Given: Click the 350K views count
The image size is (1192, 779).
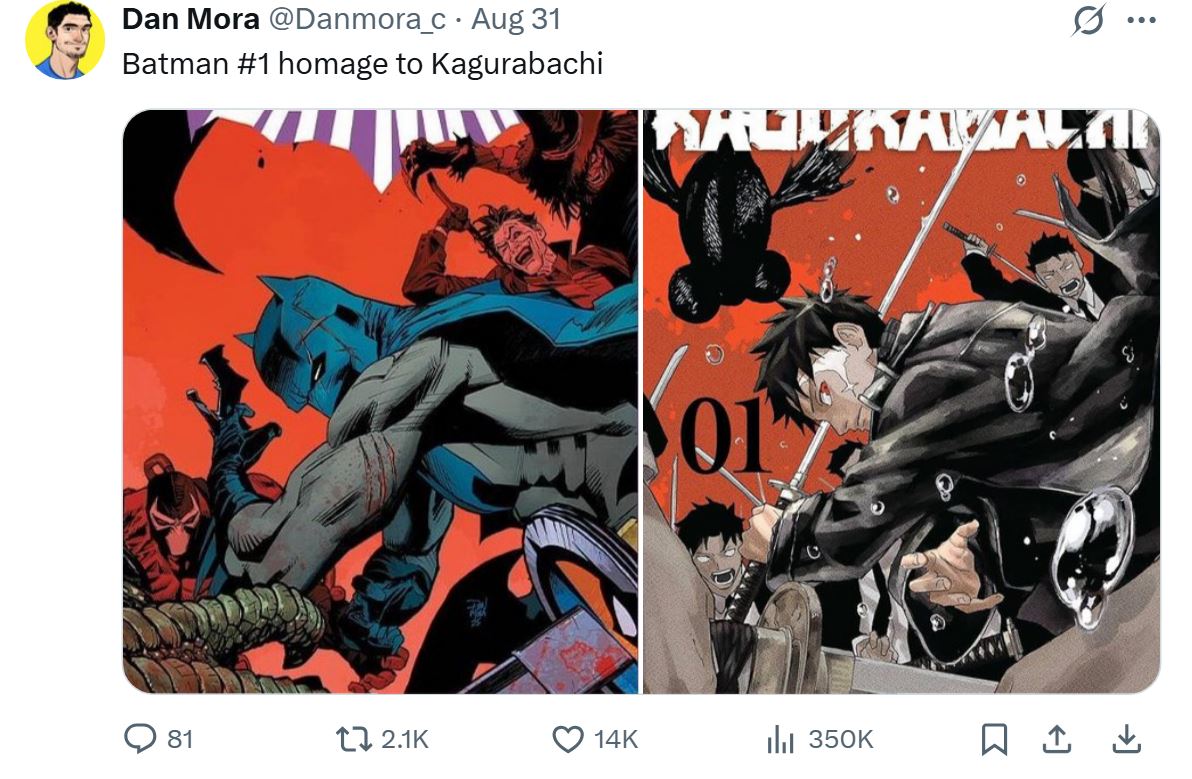Looking at the screenshot, I should [x=841, y=739].
